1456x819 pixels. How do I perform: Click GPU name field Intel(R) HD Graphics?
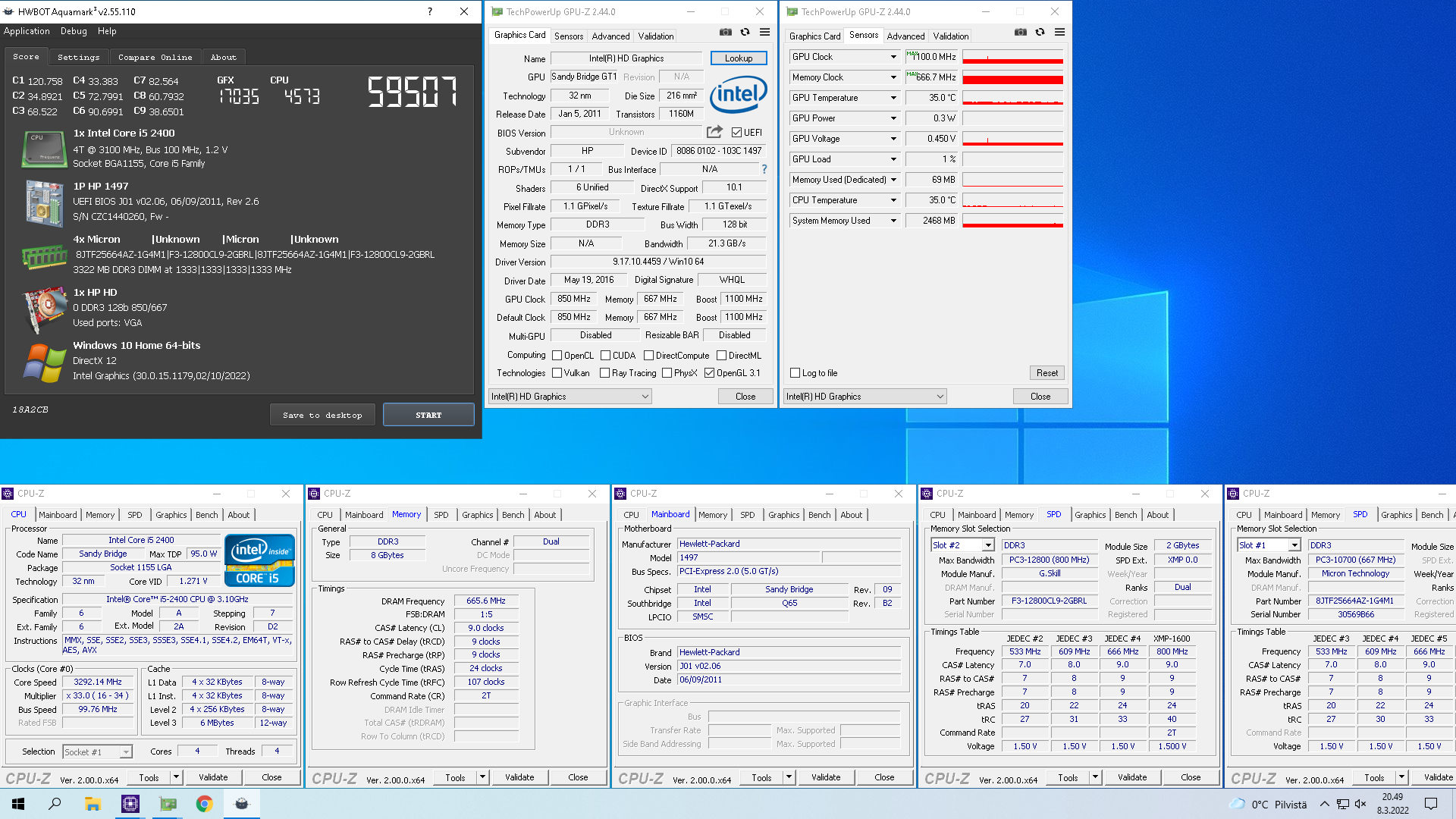tap(626, 58)
